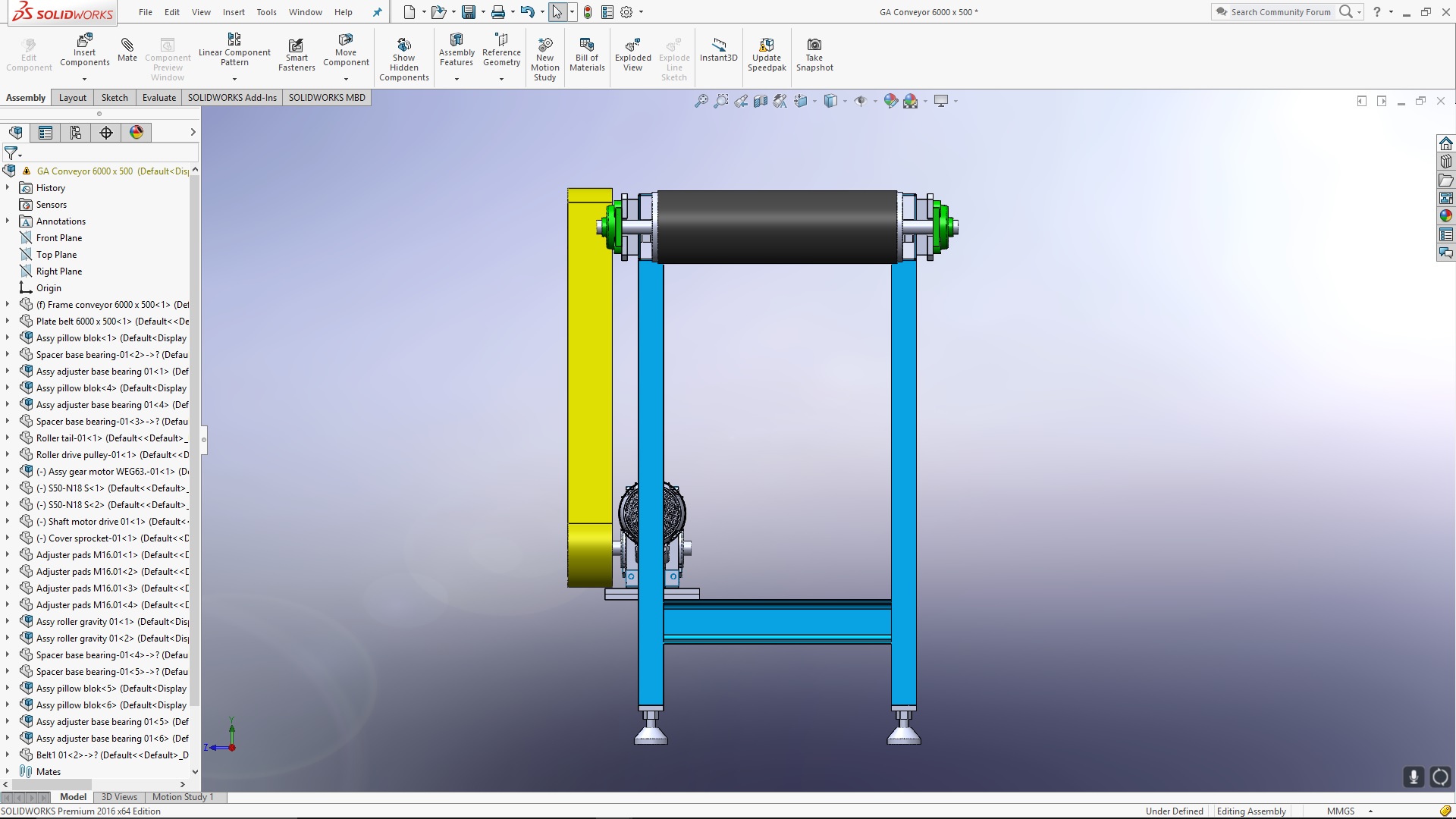The image size is (1456, 819).
Task: Open units MMGS dropdown in status bar
Action: coord(1370,811)
